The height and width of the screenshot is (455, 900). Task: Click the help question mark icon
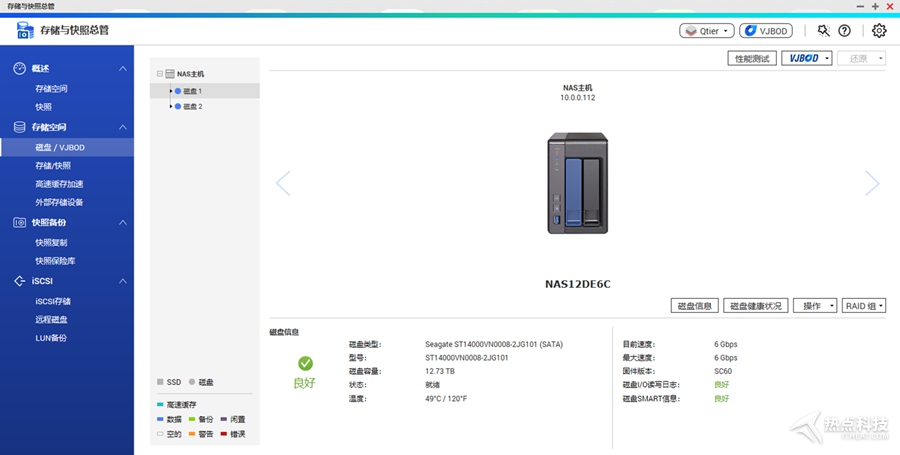pos(845,31)
